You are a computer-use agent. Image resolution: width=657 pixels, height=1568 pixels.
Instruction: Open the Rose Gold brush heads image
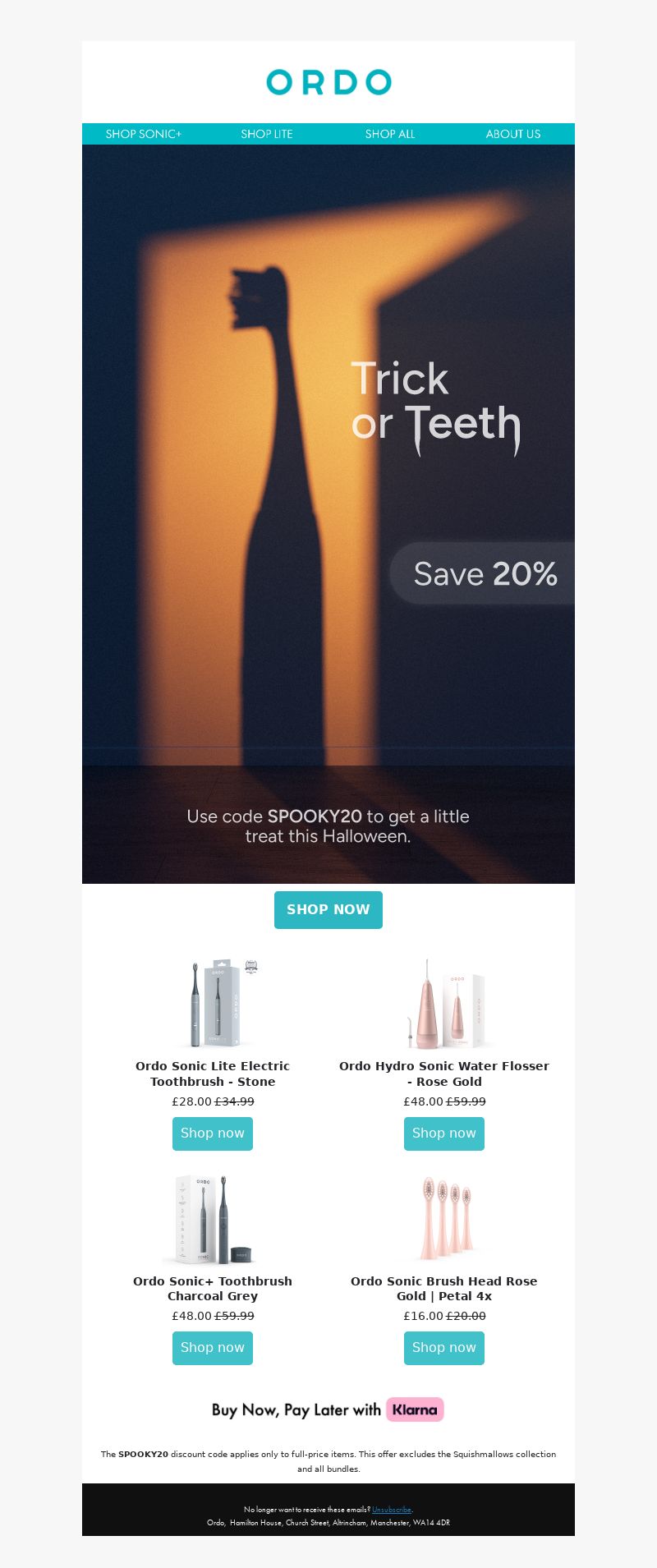(x=444, y=1219)
